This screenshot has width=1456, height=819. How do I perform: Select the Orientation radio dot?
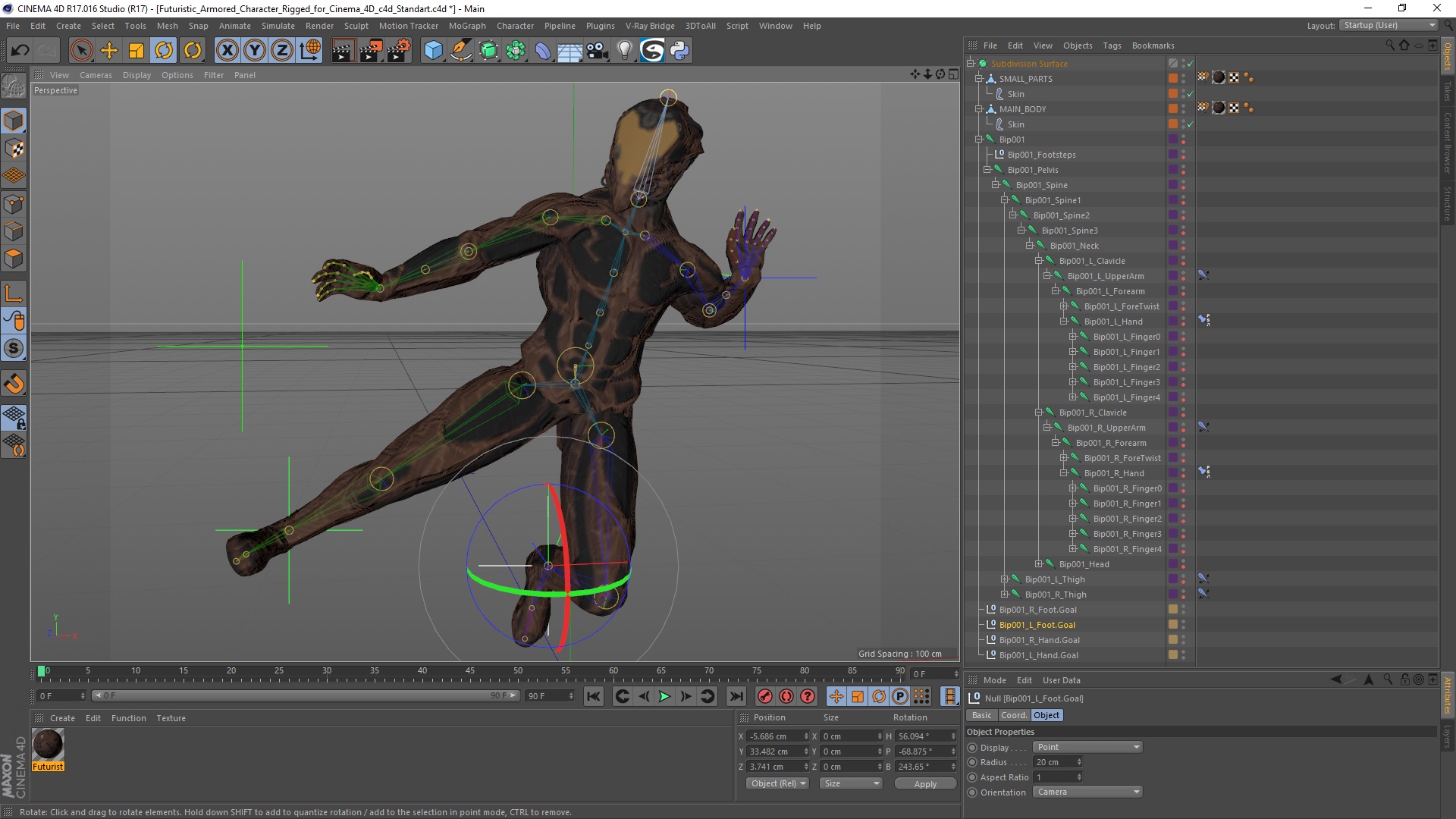(x=972, y=792)
